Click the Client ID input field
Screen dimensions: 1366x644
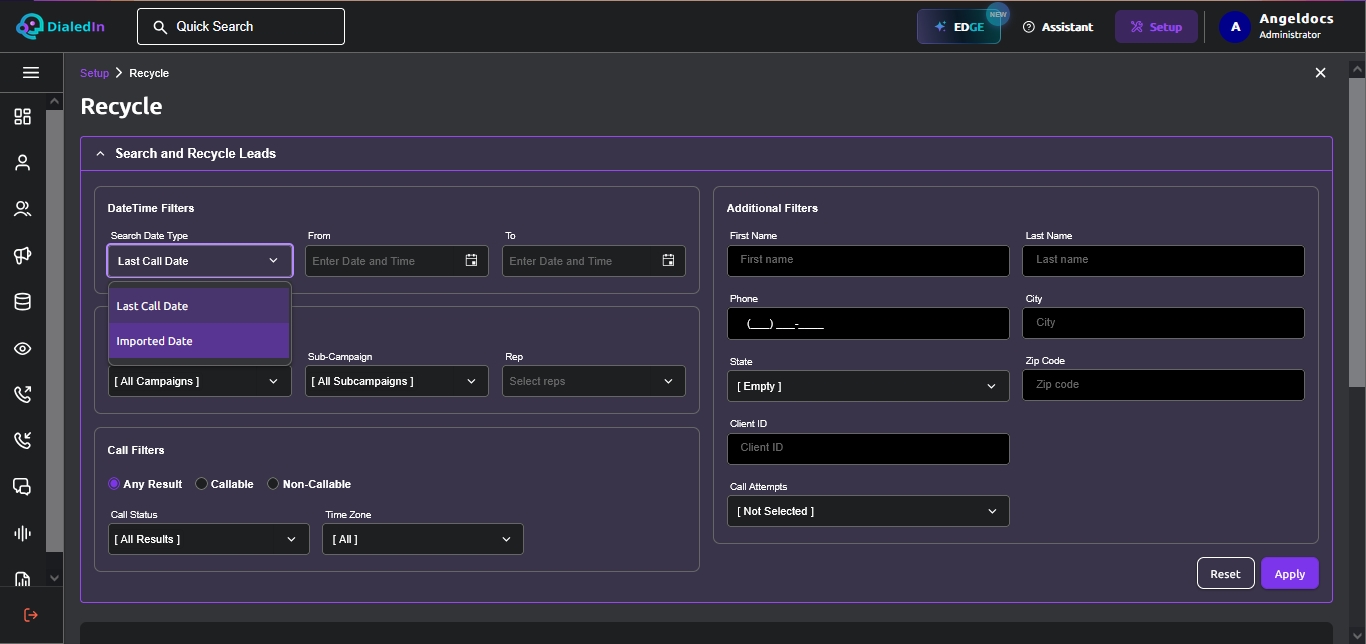[x=868, y=448]
